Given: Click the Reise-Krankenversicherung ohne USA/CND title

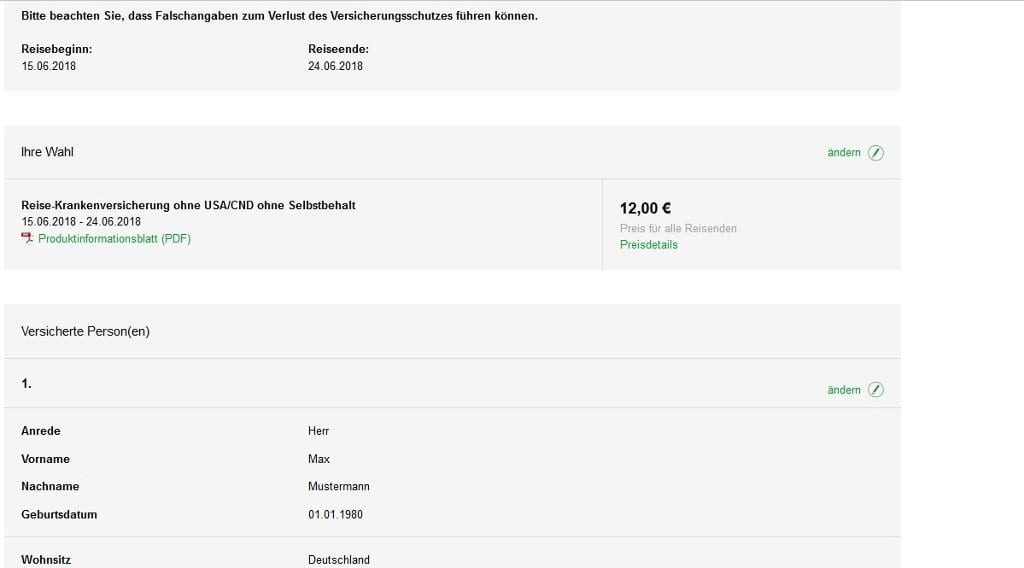Looking at the screenshot, I should pos(188,205).
